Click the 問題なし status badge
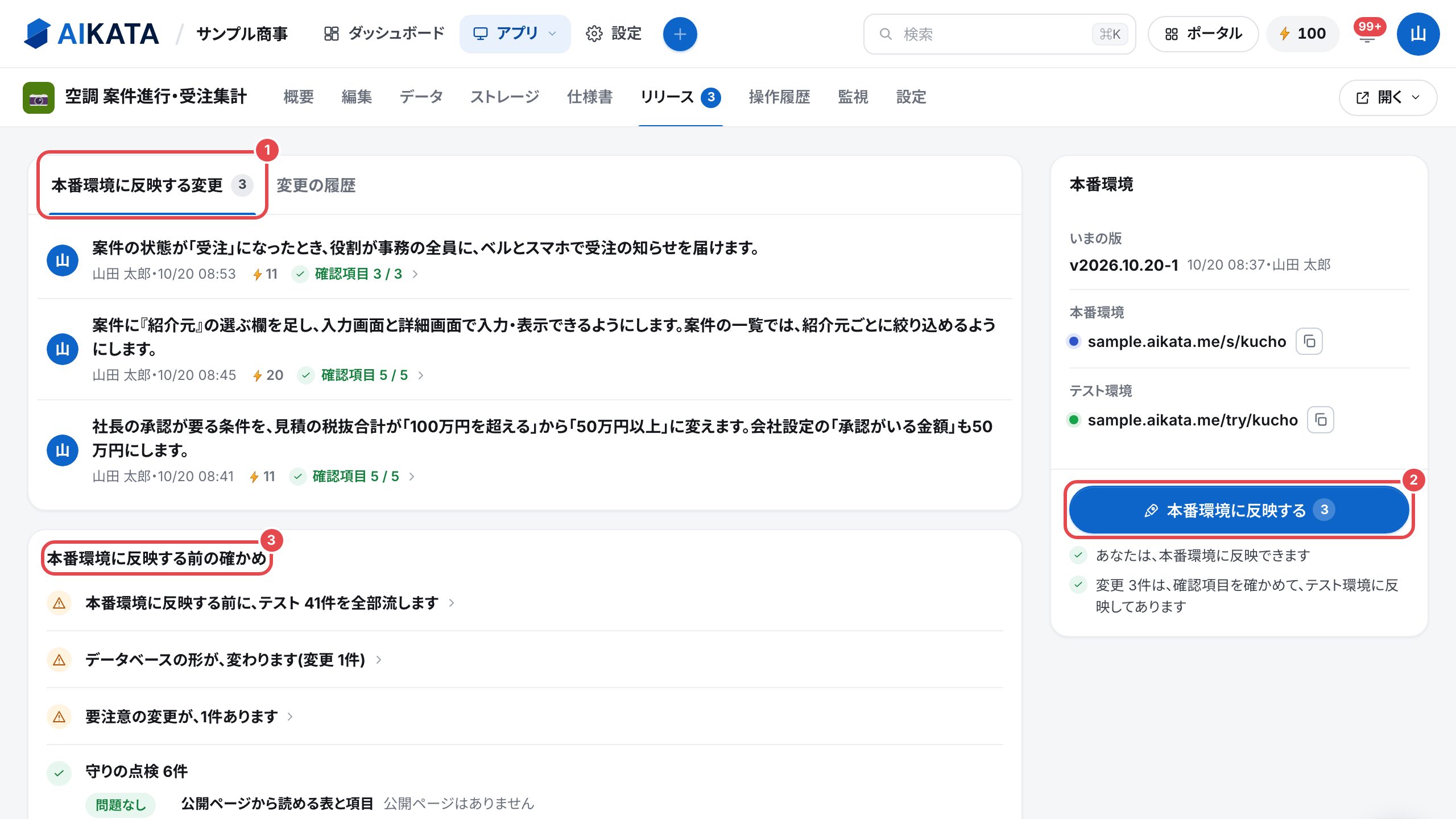 tap(121, 804)
